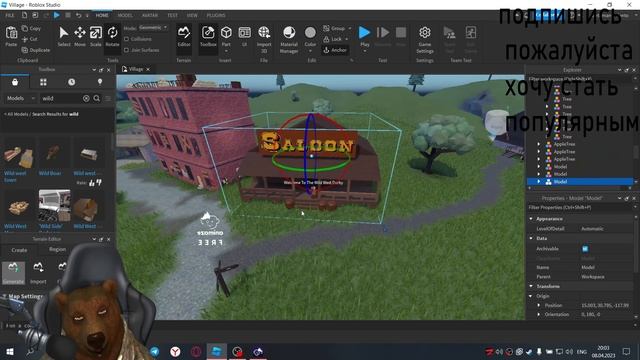
Task: Switch to the AVATAR ribbon tab
Action: coord(150,15)
